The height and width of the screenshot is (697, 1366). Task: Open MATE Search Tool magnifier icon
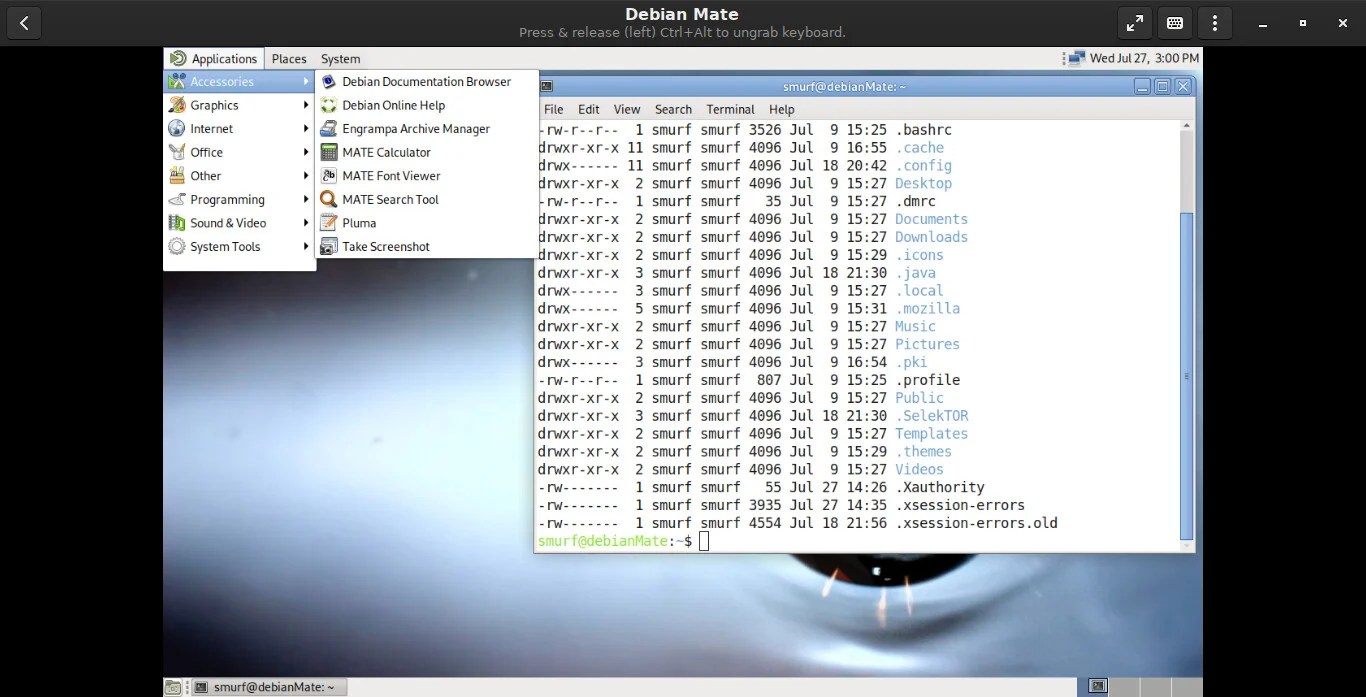tap(328, 199)
